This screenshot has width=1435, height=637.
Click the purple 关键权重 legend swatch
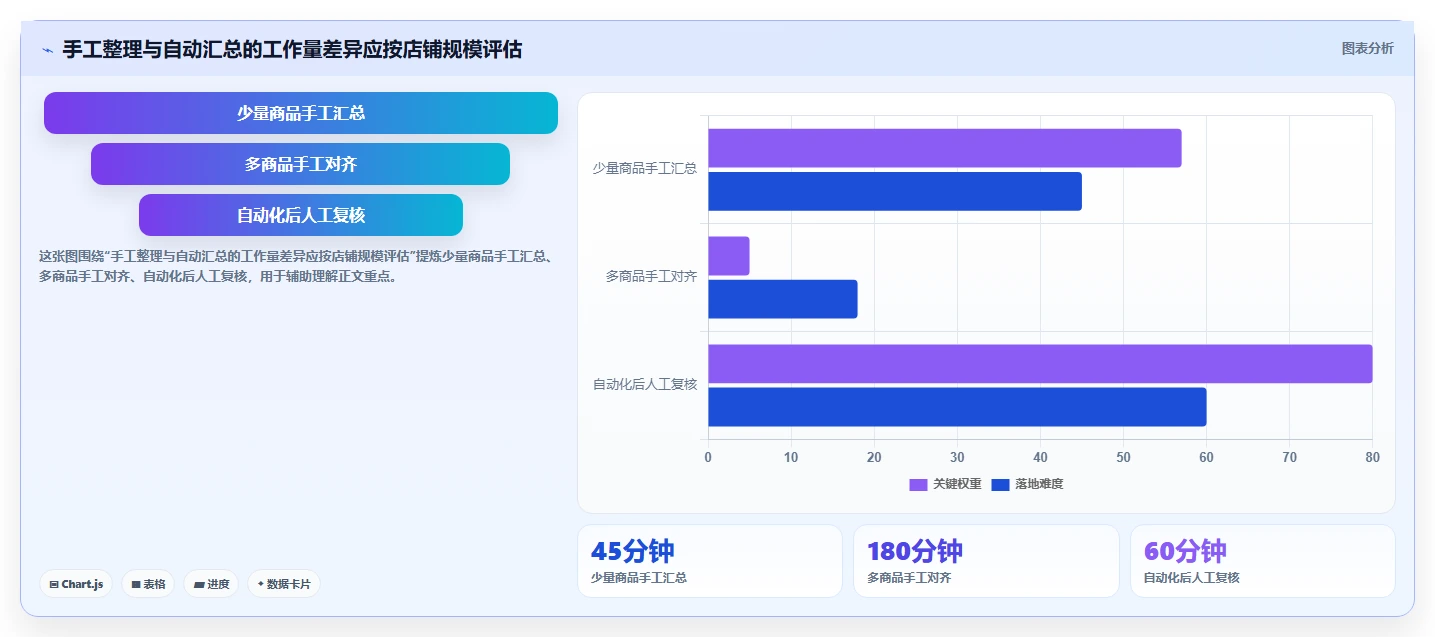click(x=918, y=485)
